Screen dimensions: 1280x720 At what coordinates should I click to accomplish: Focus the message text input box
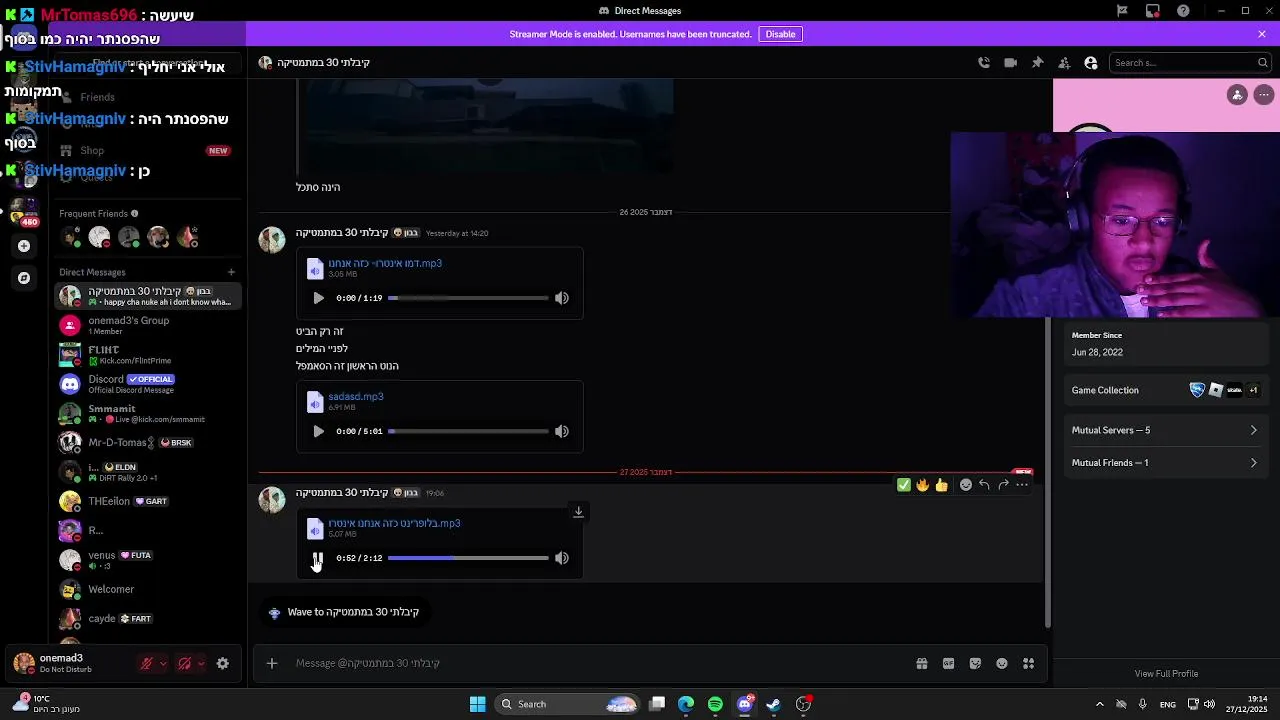click(600, 663)
